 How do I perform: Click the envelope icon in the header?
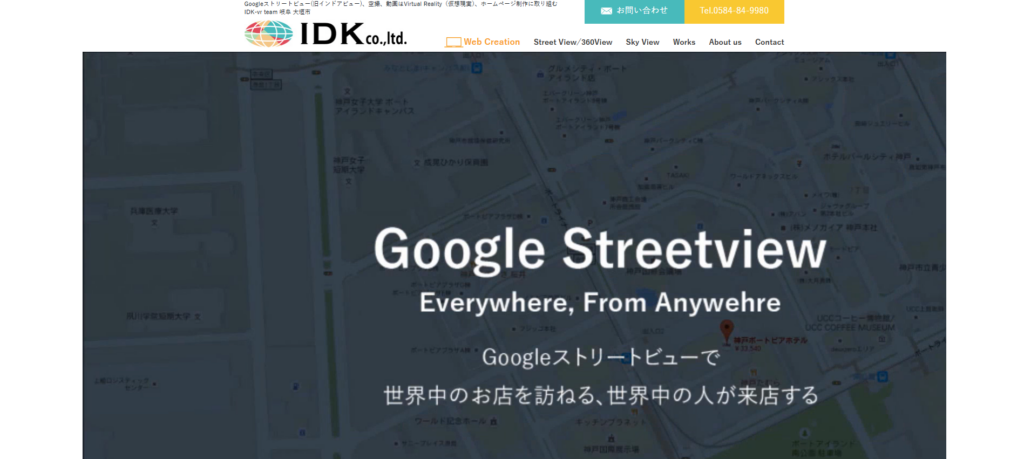point(606,11)
